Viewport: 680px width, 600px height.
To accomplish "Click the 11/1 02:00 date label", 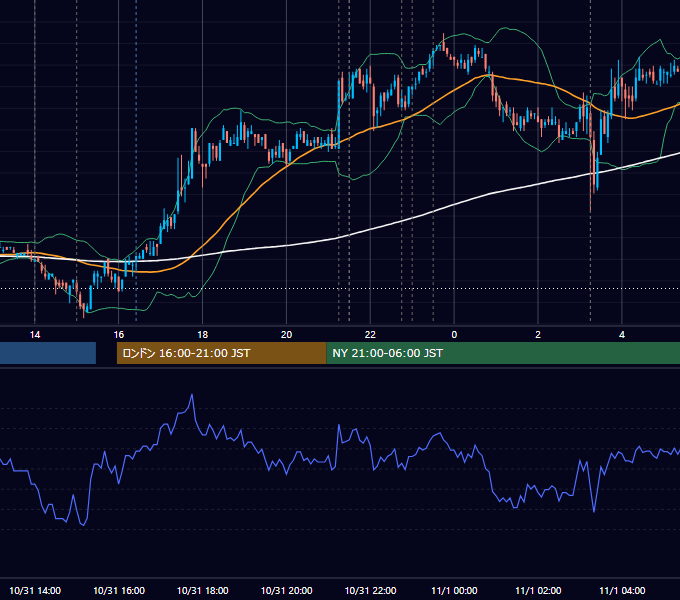I will (x=538, y=590).
